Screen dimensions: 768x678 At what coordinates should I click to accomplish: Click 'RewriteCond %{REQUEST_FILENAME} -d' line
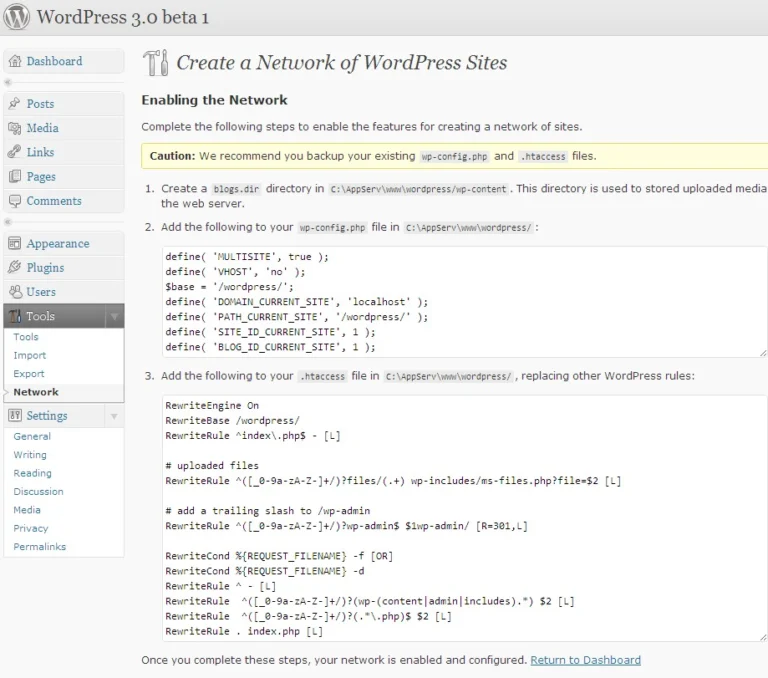(264, 571)
